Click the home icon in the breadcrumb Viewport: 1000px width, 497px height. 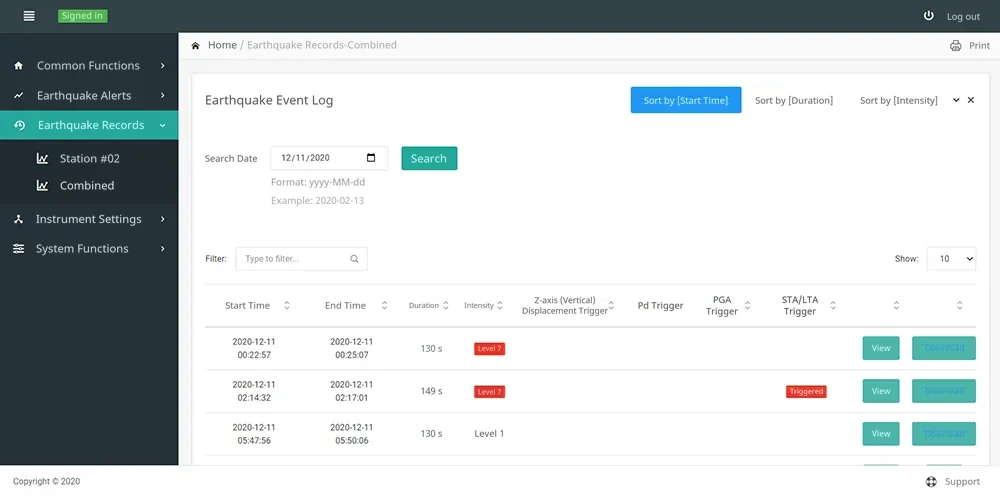click(x=195, y=45)
